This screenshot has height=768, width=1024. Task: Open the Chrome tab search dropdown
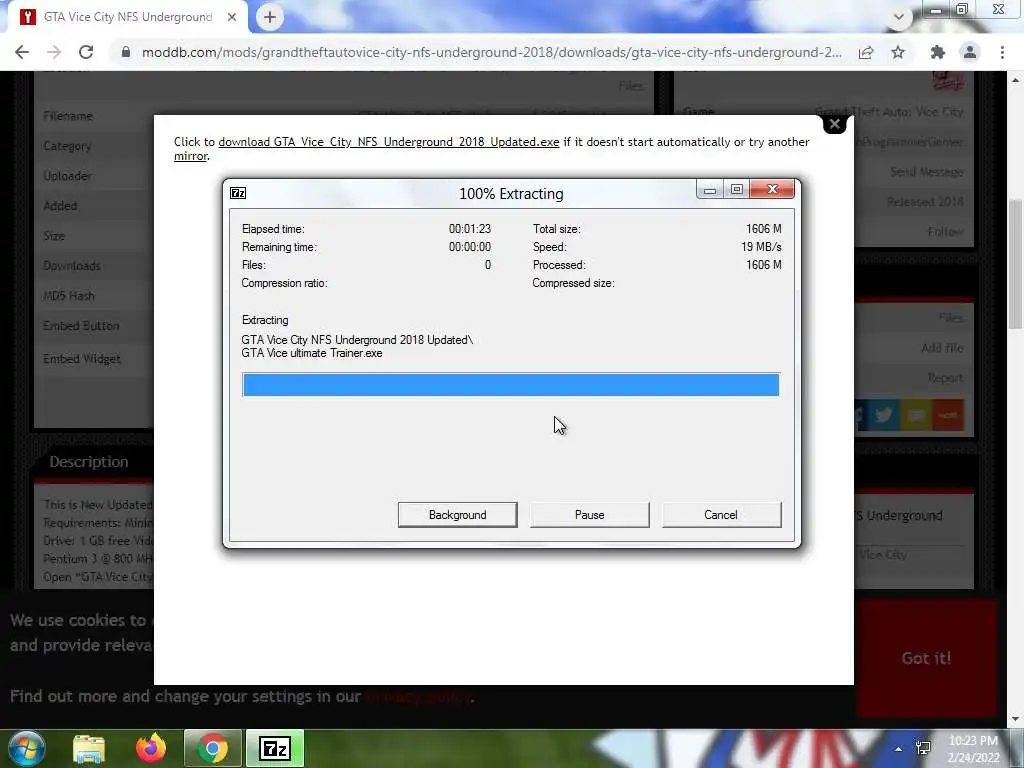click(x=899, y=17)
